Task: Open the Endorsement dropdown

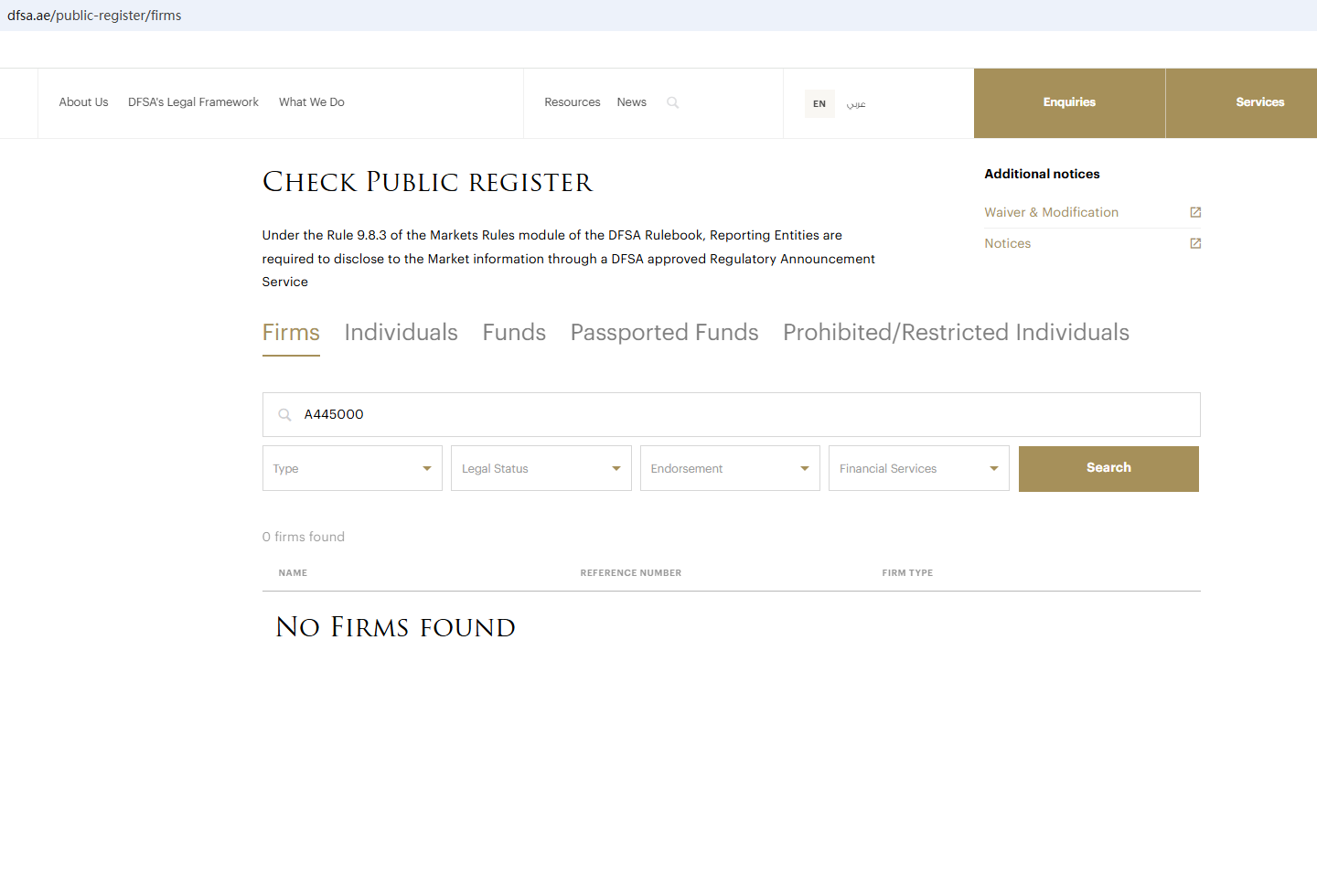Action: pyautogui.click(x=730, y=468)
